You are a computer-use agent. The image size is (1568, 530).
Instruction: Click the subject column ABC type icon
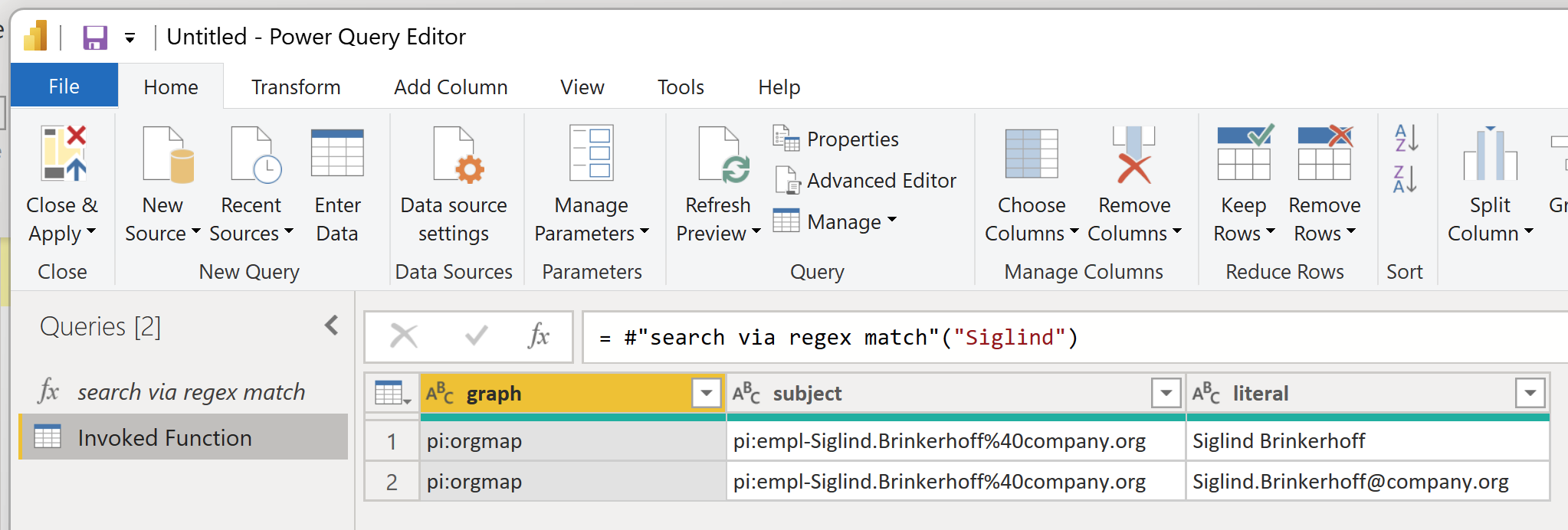coord(746,394)
